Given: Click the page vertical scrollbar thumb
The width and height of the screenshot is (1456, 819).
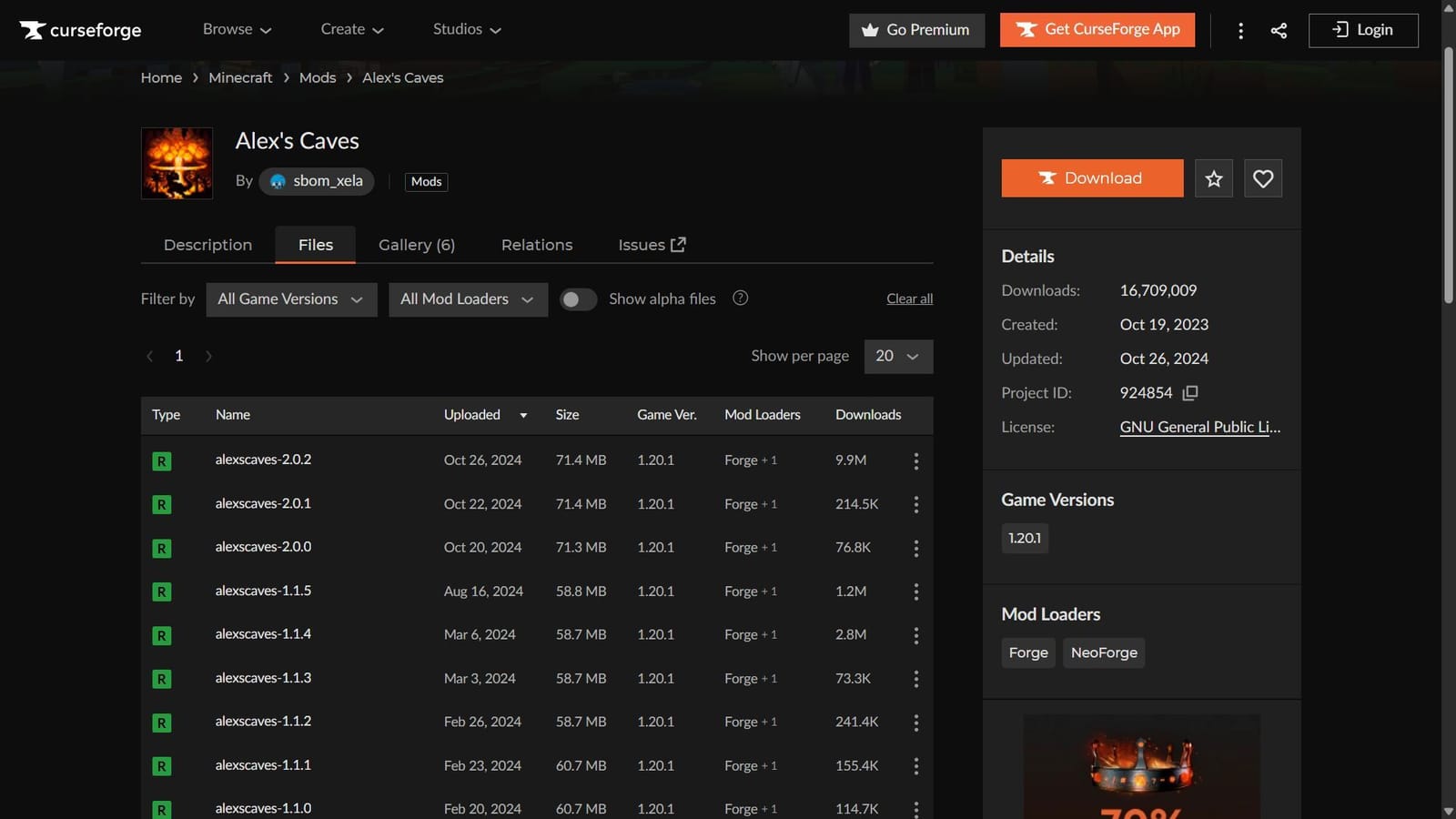Looking at the screenshot, I should [x=1449, y=176].
